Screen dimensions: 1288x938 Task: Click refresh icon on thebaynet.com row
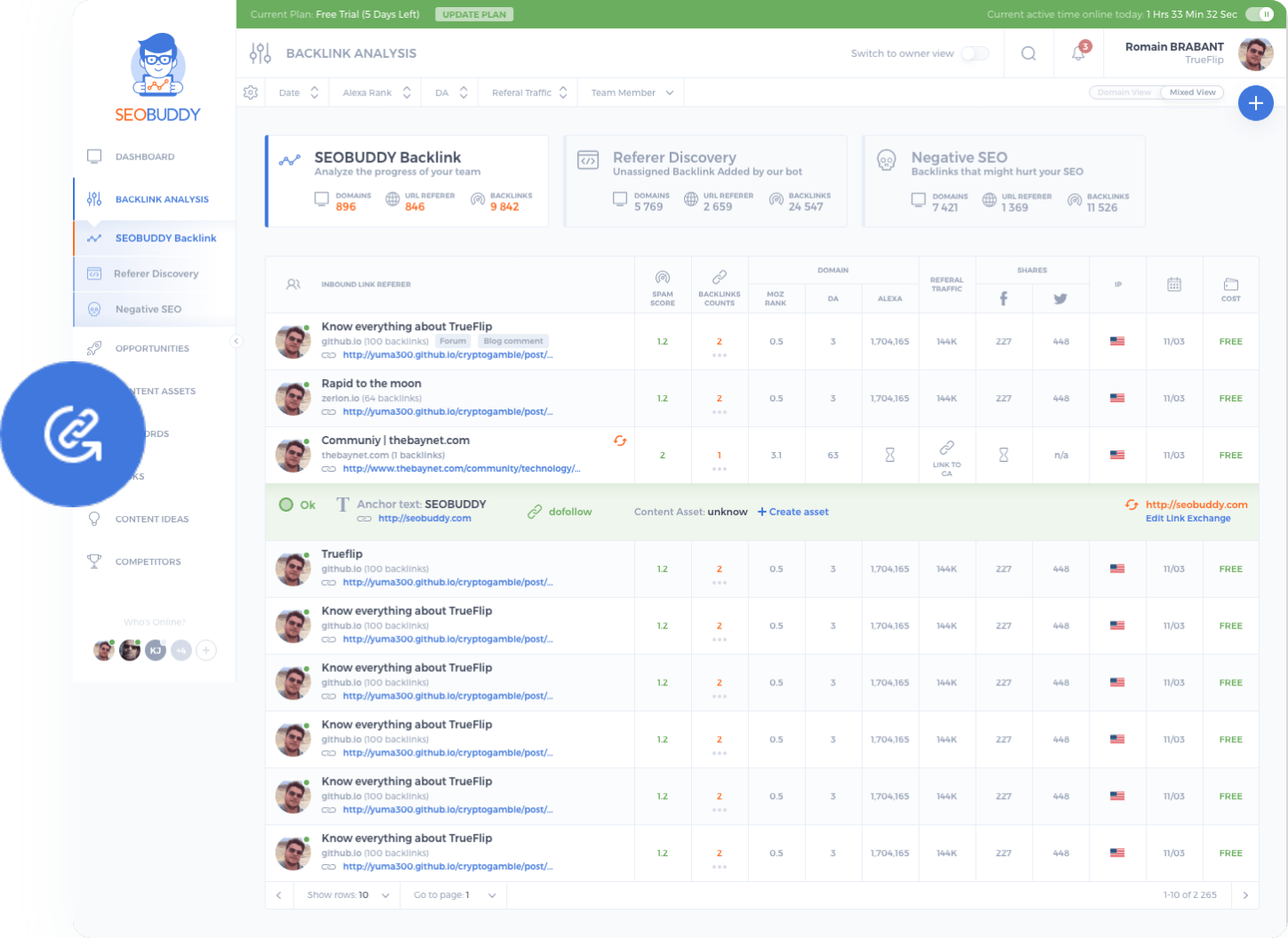click(x=620, y=441)
